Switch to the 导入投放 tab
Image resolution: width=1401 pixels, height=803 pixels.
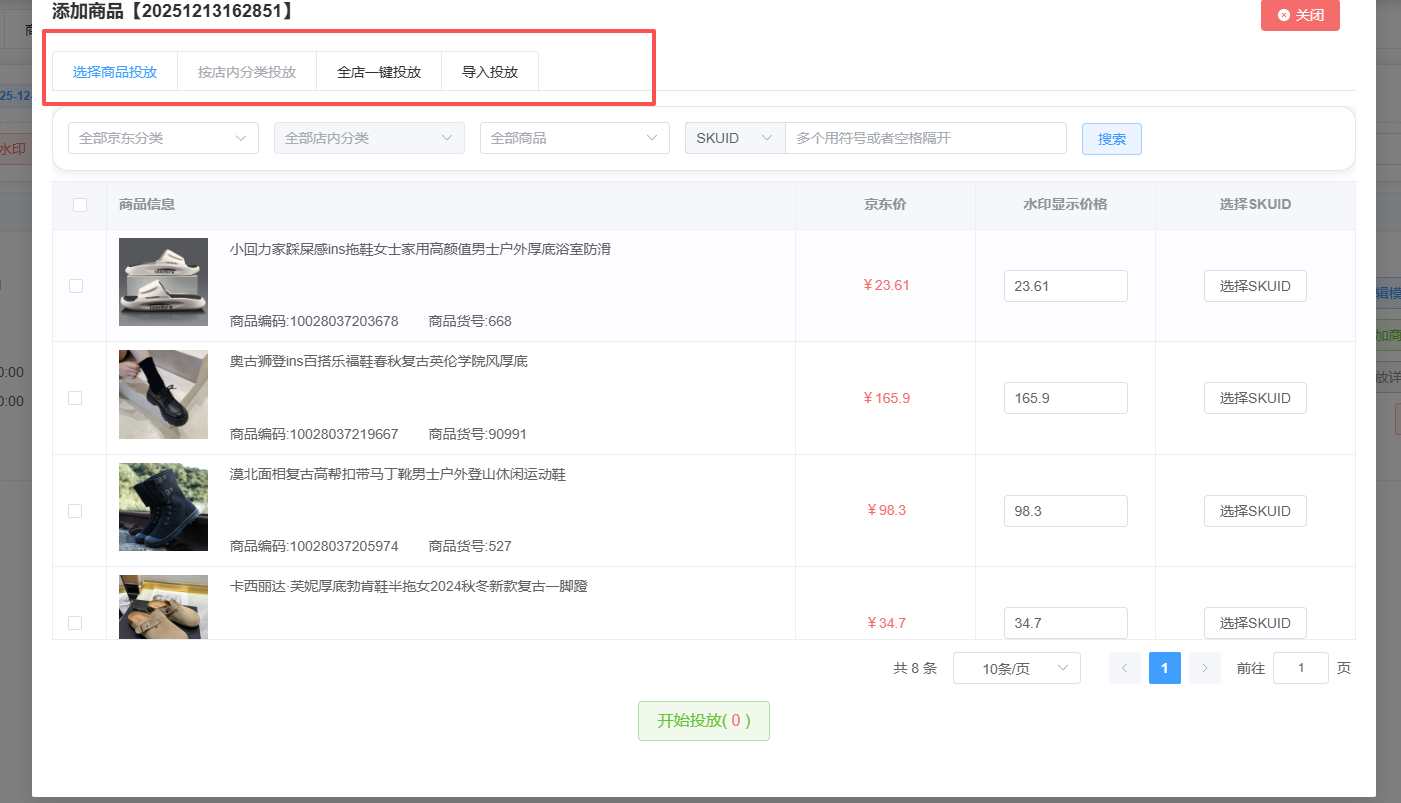[x=490, y=72]
